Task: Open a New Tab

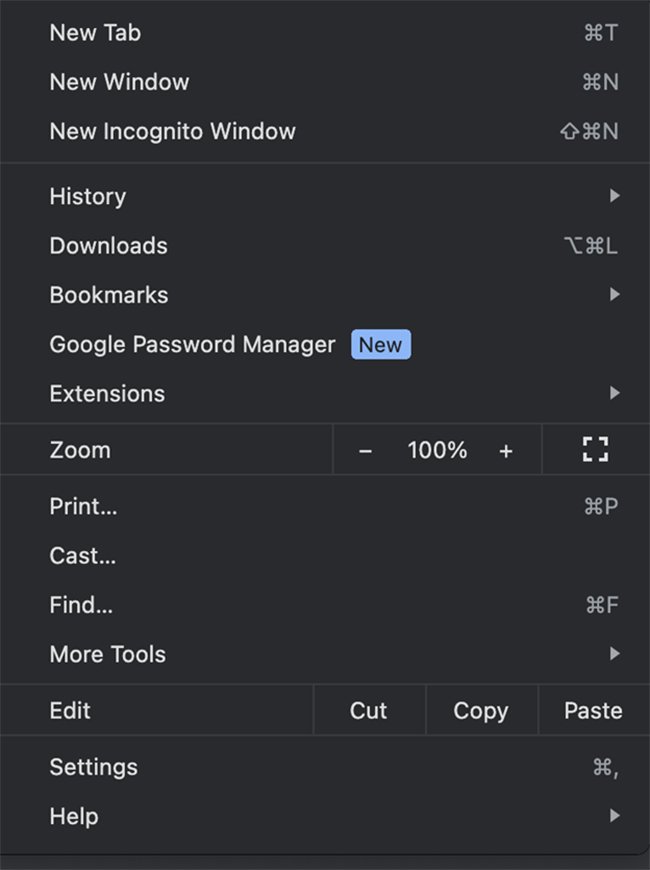Action: tap(95, 33)
